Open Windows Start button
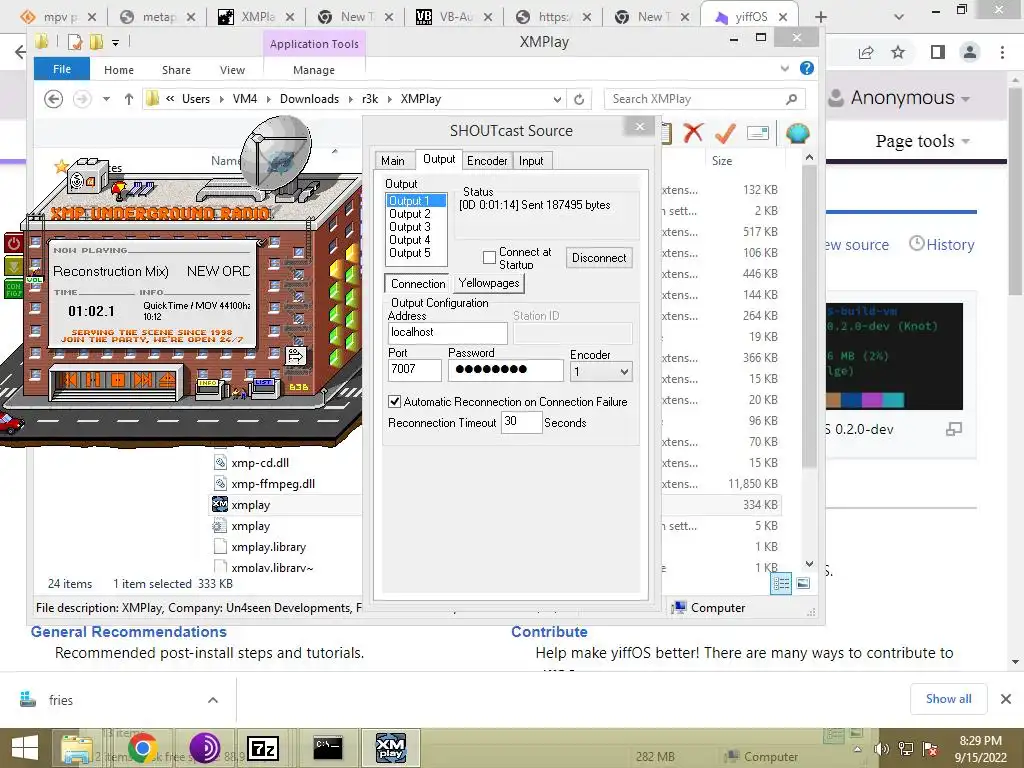Image resolution: width=1024 pixels, height=768 pixels. click(x=25, y=748)
